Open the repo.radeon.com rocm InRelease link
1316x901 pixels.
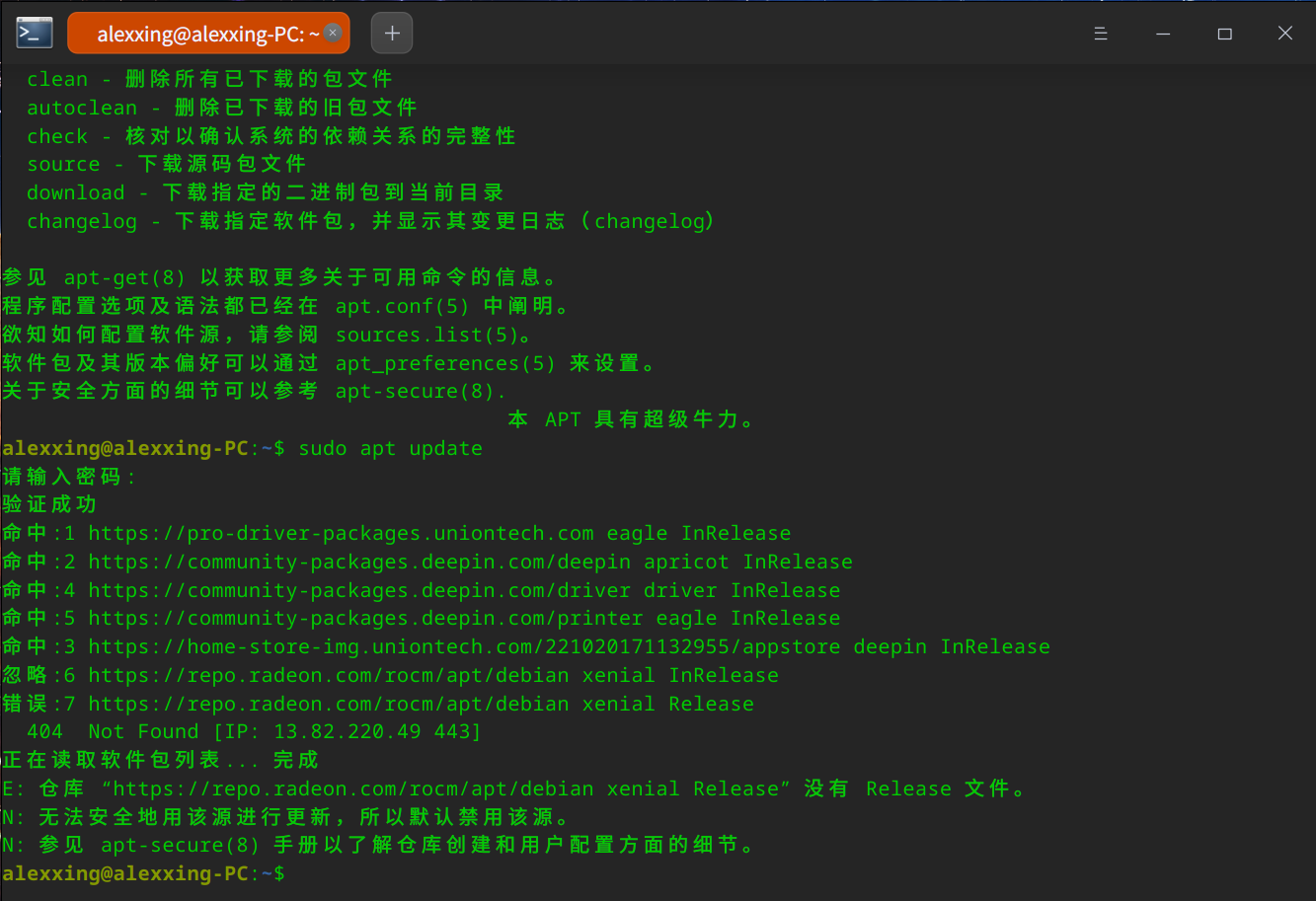pyautogui.click(x=336, y=675)
